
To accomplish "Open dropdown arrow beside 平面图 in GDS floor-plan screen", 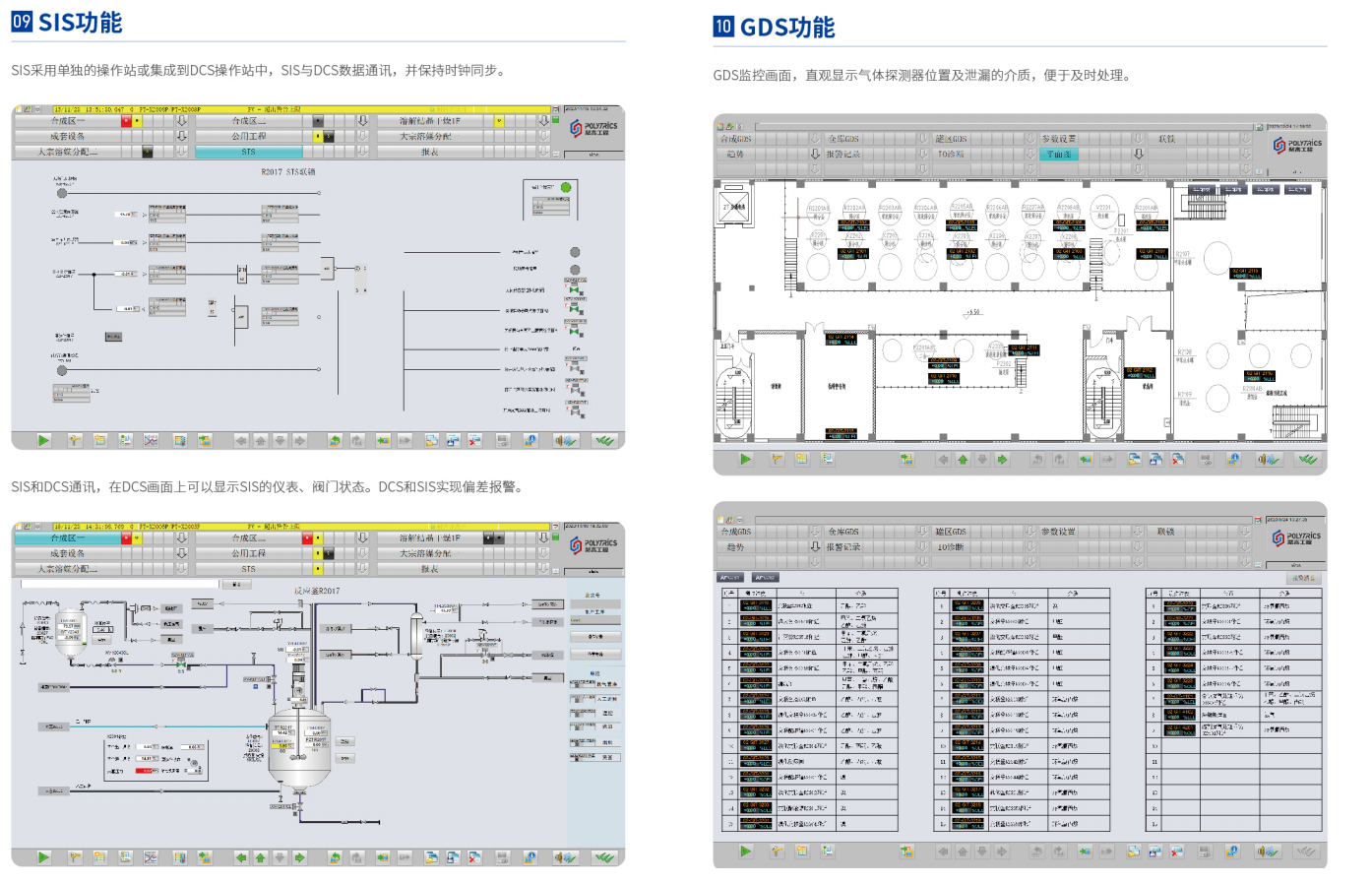I will [x=1138, y=154].
